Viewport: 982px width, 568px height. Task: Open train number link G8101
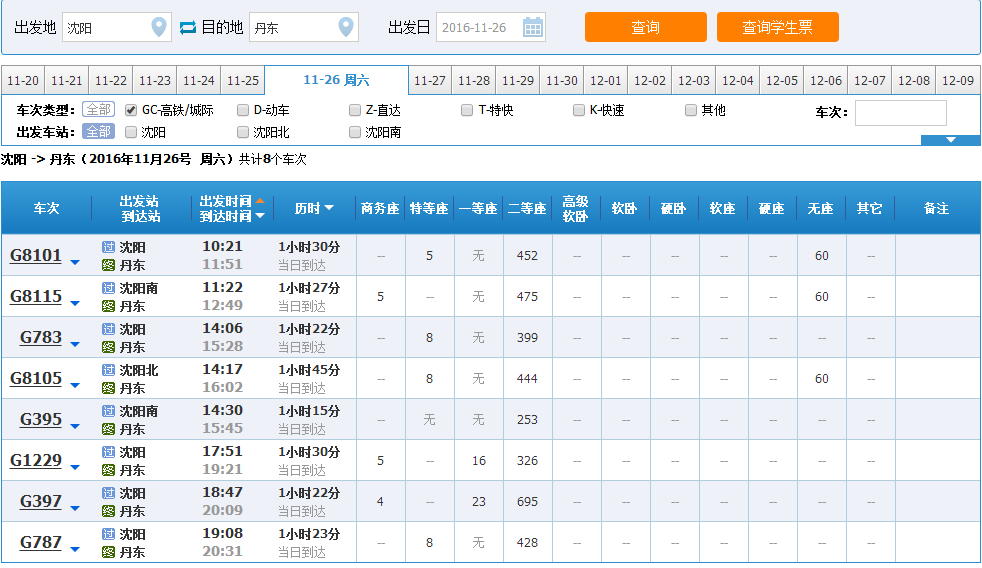(36, 256)
